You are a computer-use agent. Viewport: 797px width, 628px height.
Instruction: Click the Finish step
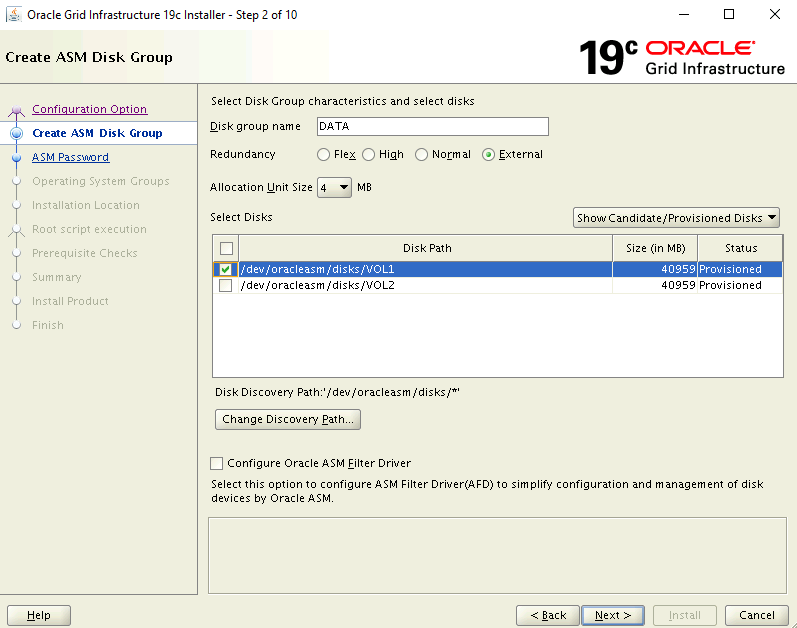coord(48,325)
